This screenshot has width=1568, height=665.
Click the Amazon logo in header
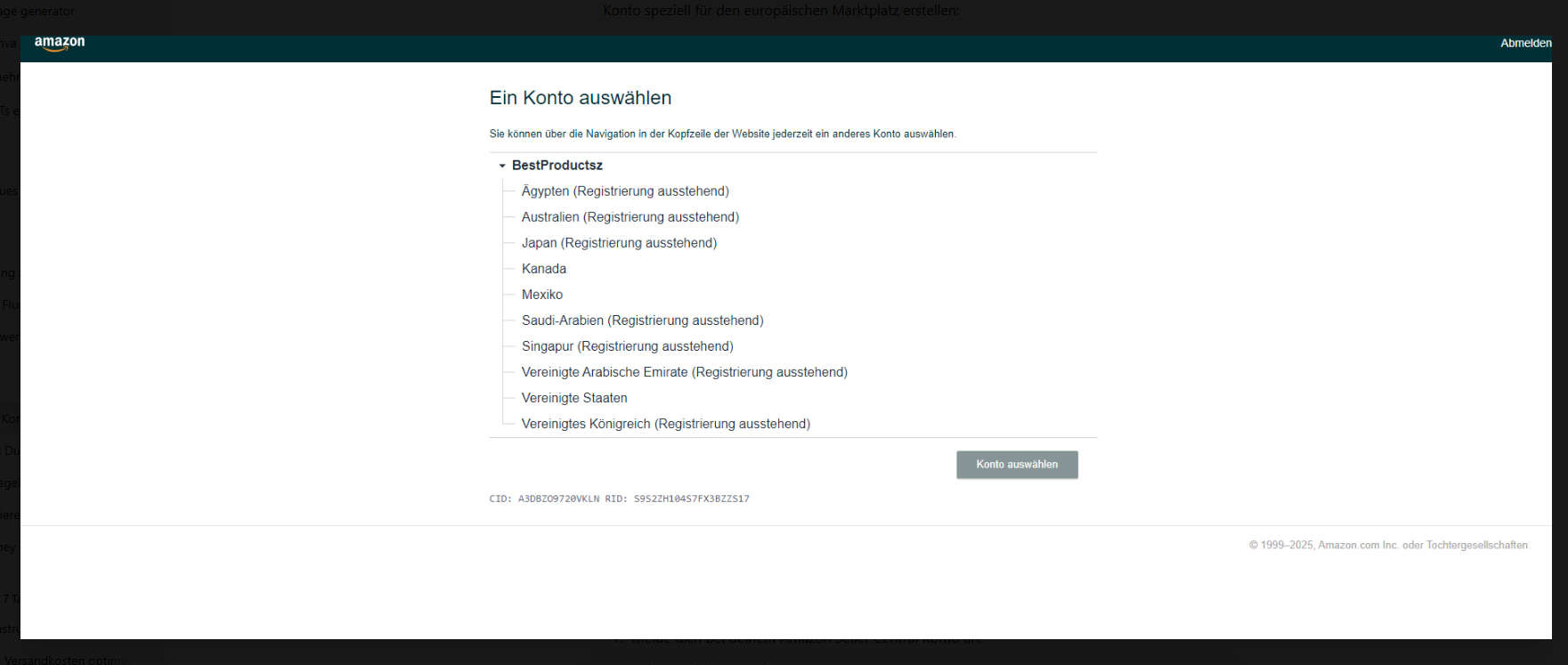click(x=60, y=44)
